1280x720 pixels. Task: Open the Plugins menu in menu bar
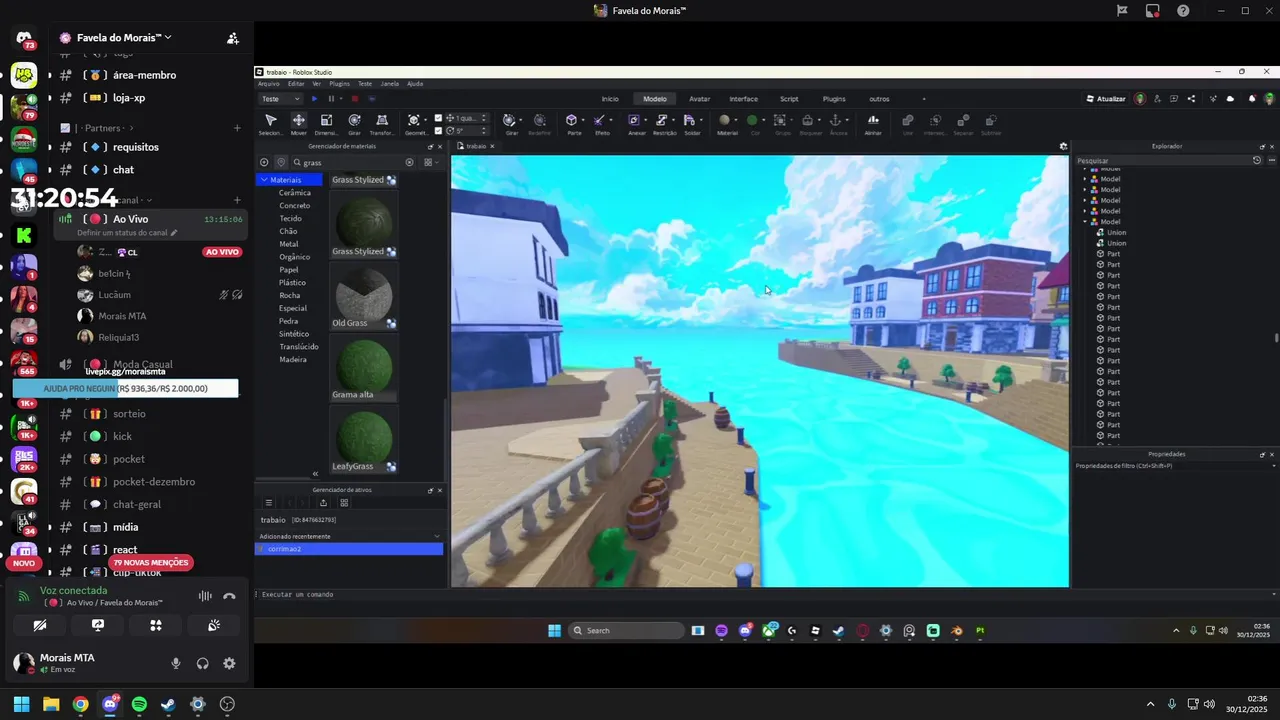339,84
